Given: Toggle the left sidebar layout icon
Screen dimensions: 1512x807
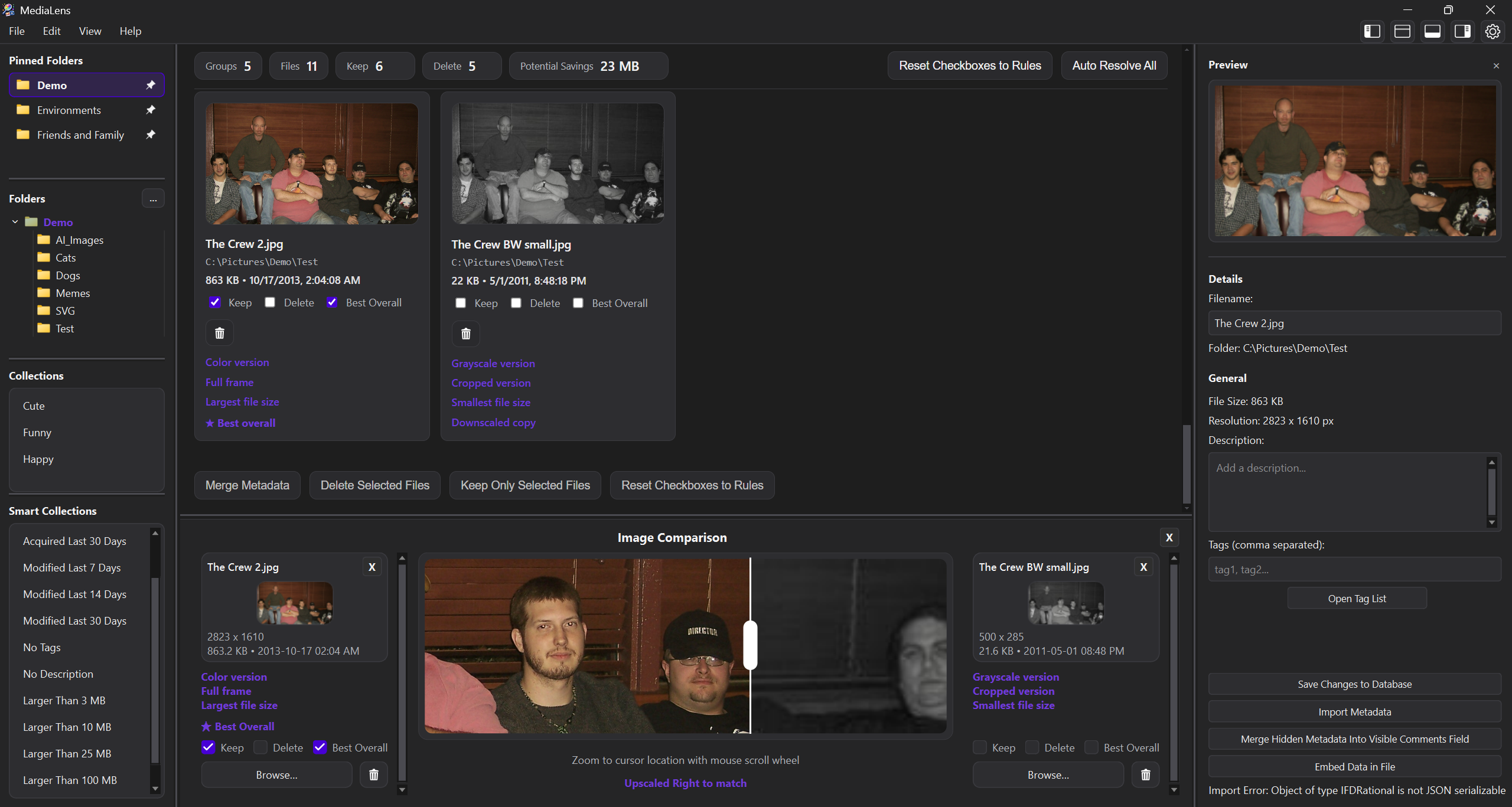Looking at the screenshot, I should (1372, 31).
